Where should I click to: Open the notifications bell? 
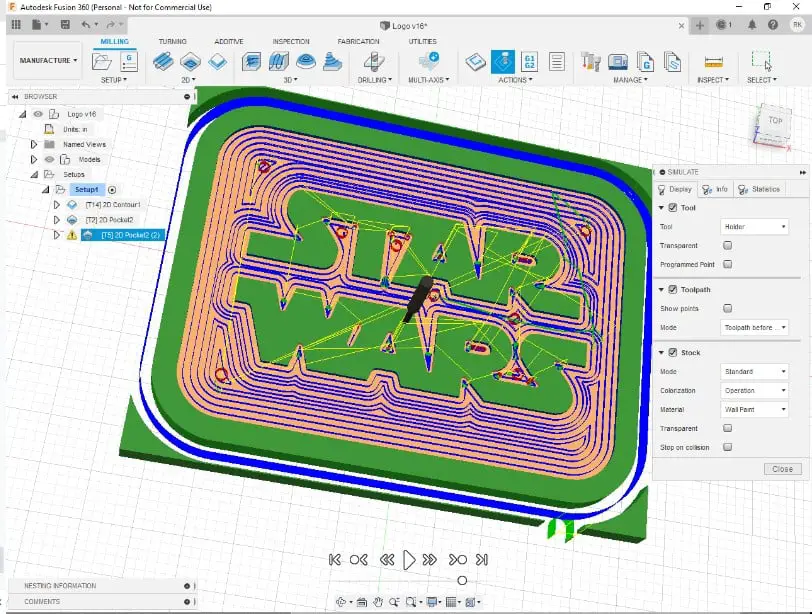[751, 24]
